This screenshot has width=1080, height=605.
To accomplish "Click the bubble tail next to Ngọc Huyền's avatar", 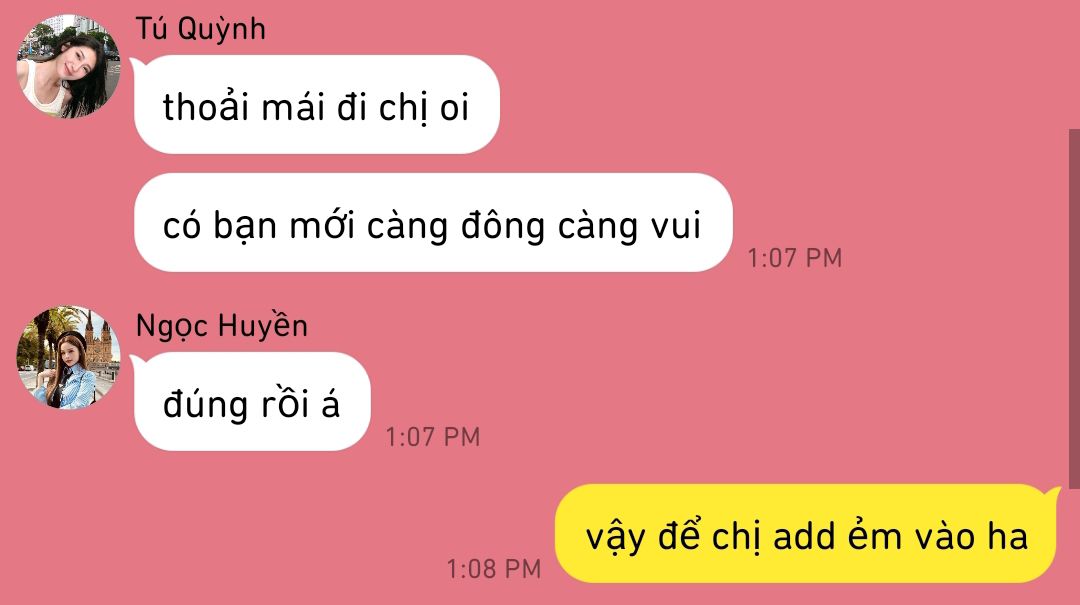I will click(x=137, y=360).
